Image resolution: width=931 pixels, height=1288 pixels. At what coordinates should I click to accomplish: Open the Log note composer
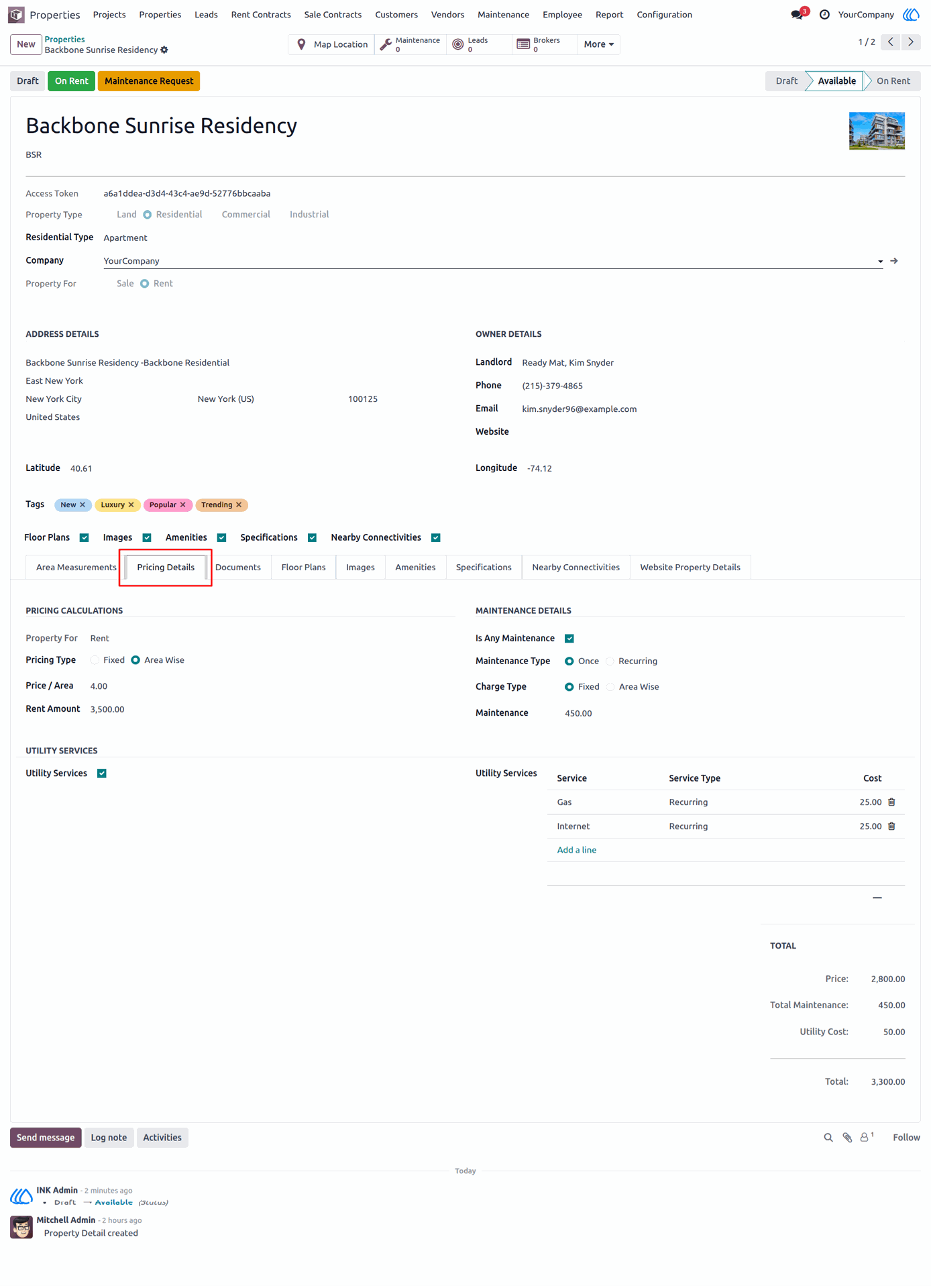tap(109, 1138)
